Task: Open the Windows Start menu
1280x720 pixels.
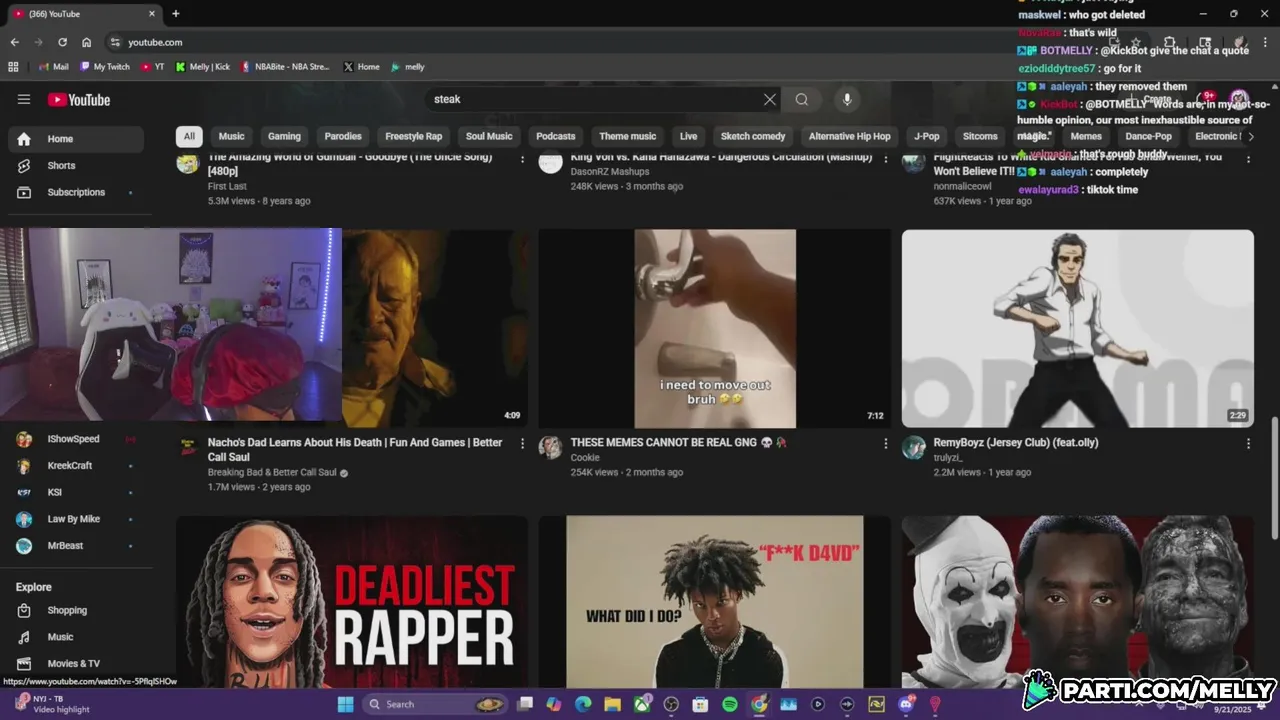Action: coord(345,704)
